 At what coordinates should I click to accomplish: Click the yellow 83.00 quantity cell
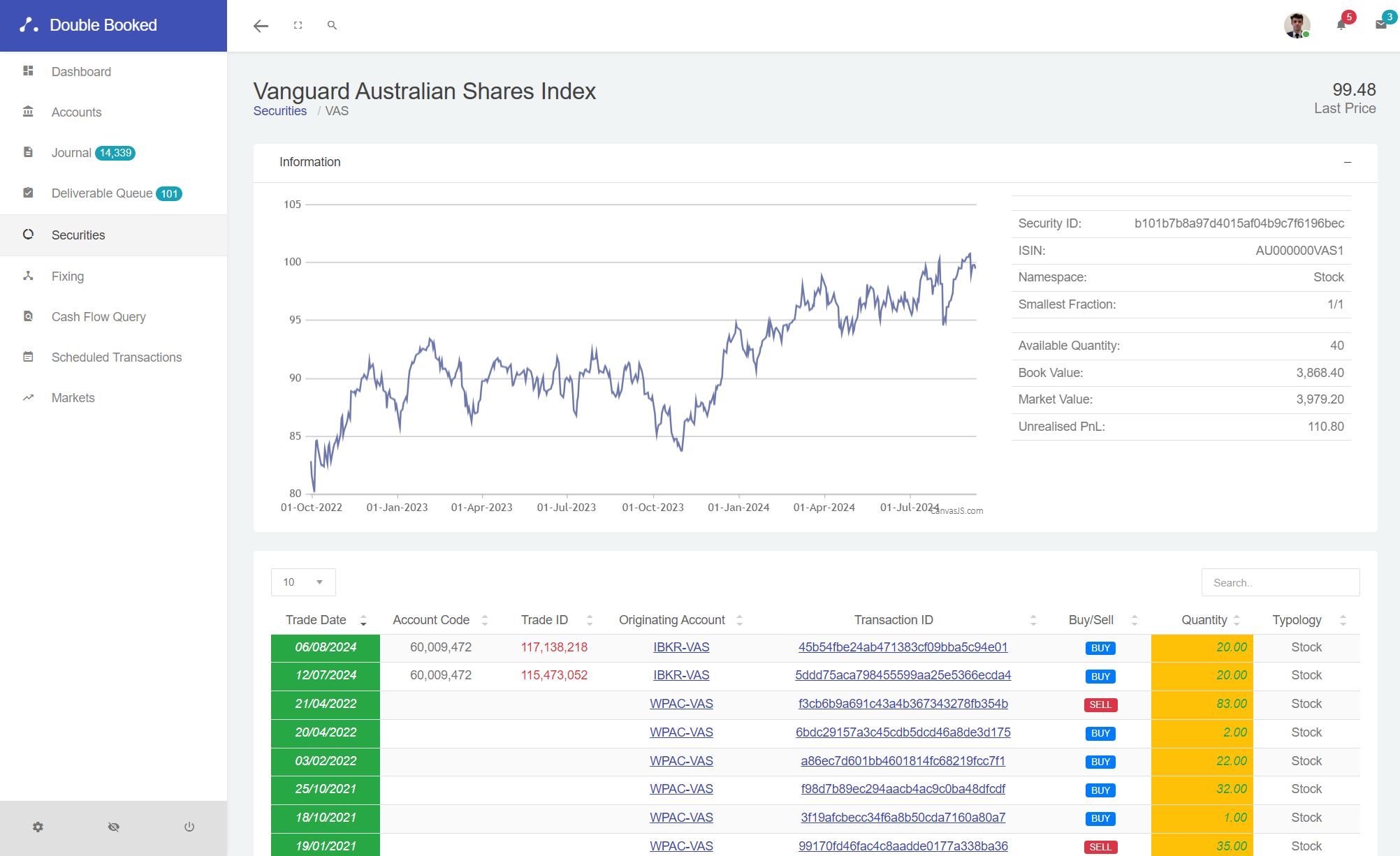(x=1202, y=704)
